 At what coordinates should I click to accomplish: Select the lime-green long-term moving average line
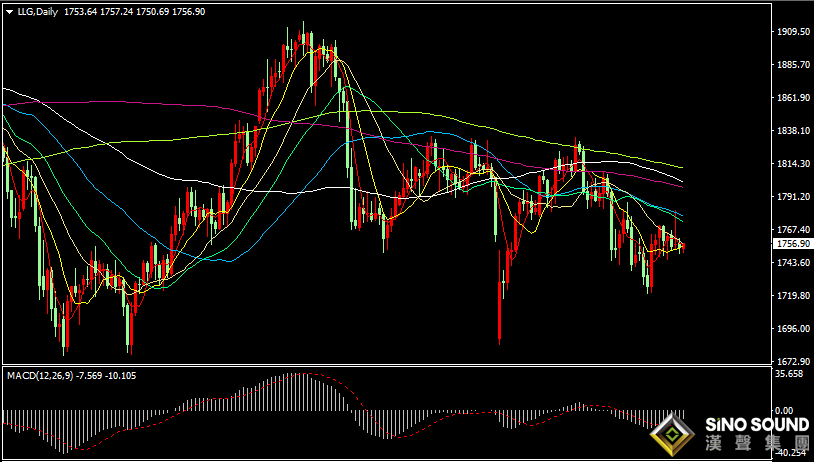tap(467, 123)
